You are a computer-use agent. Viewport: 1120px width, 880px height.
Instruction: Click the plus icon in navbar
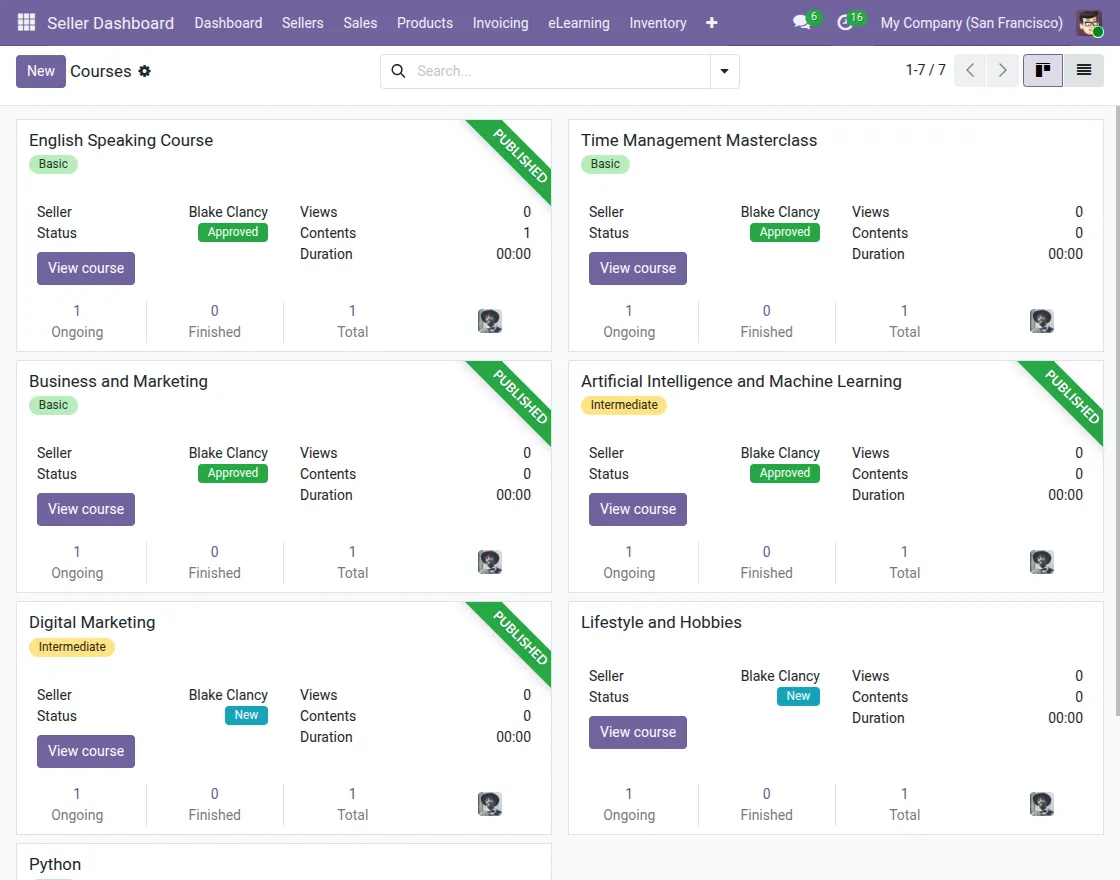tap(711, 23)
